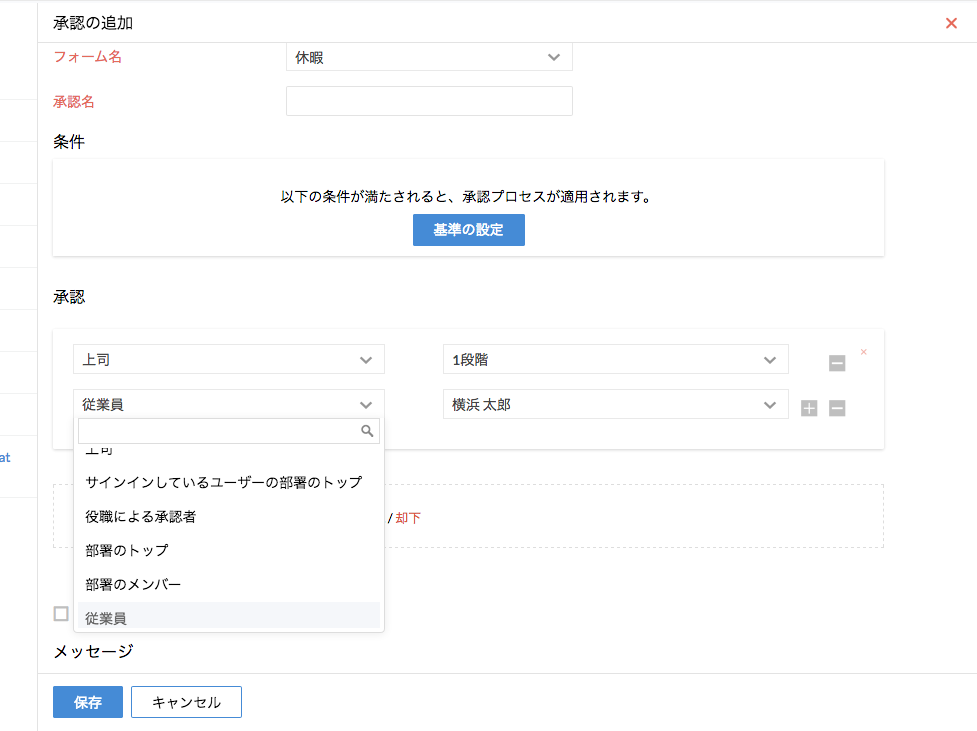Click the magnifier icon in the dropdown search

(x=367, y=431)
